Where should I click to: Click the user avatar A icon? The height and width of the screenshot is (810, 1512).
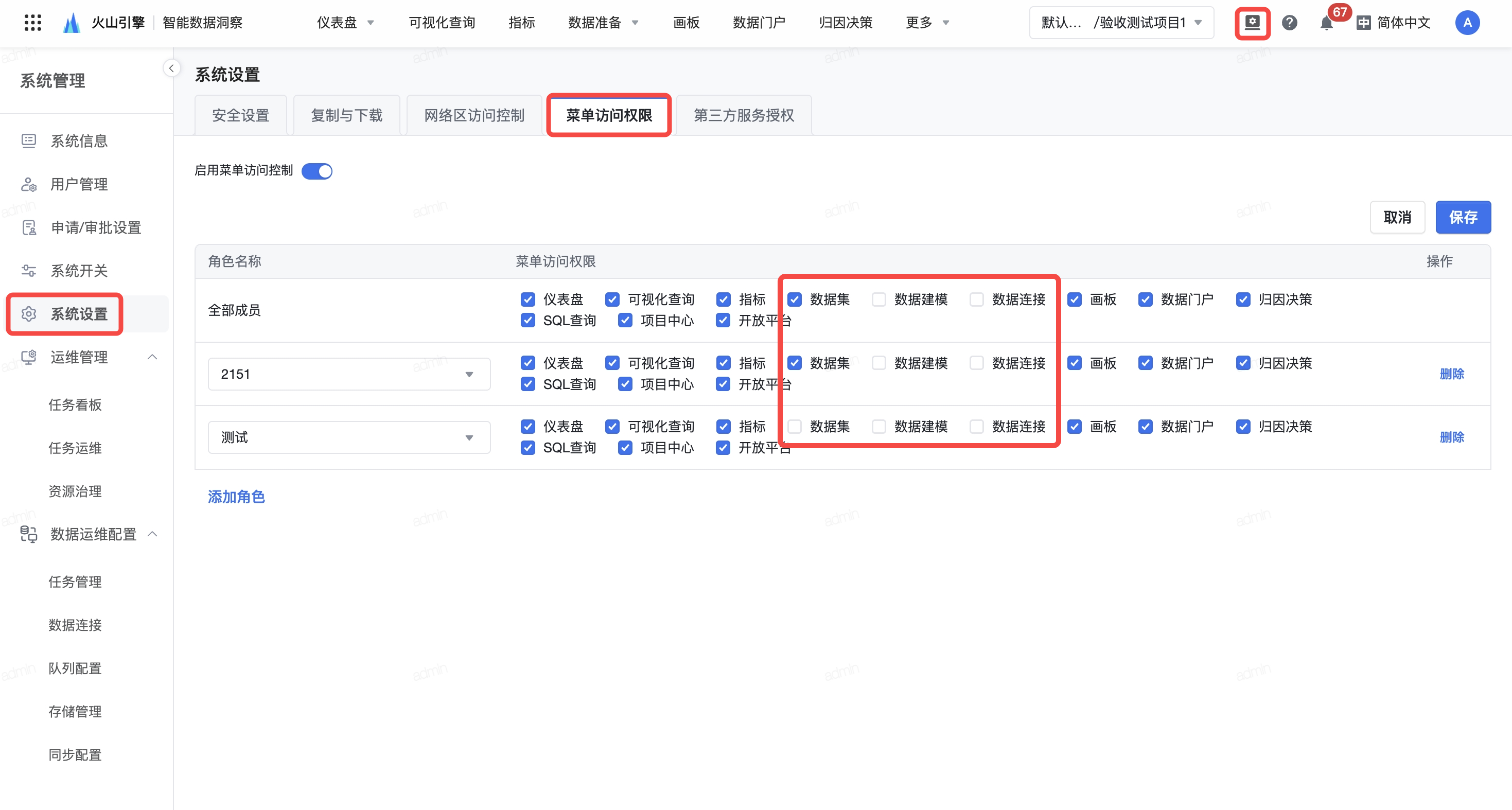(1466, 23)
